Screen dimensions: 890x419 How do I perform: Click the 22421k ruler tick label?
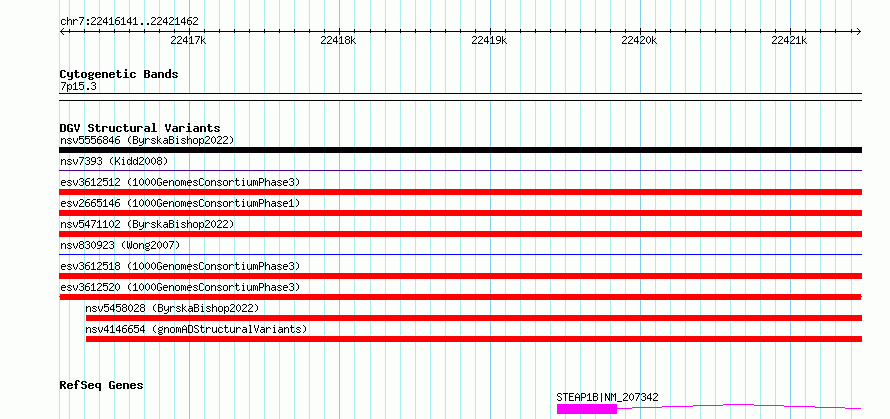[x=790, y=40]
